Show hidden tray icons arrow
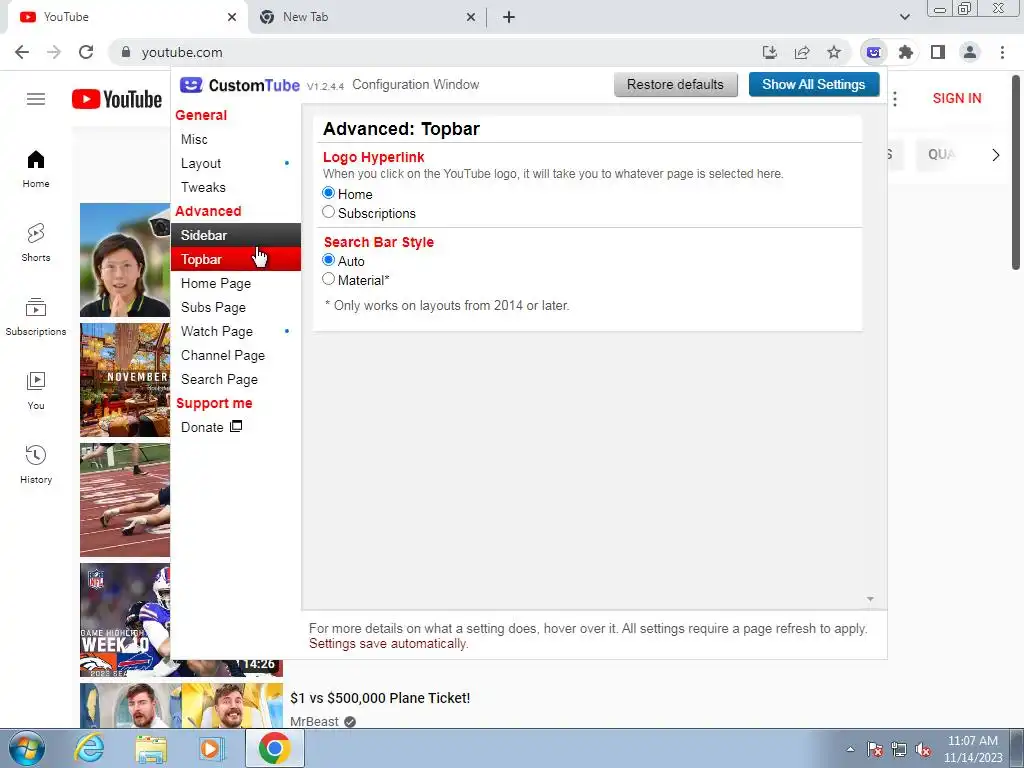Image resolution: width=1024 pixels, height=768 pixels. (850, 749)
